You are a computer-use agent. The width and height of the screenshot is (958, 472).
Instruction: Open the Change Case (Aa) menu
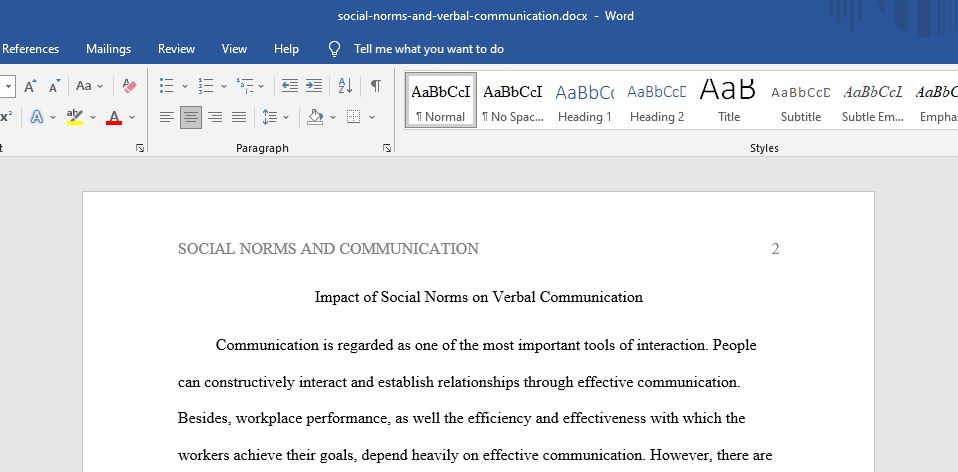(x=89, y=86)
